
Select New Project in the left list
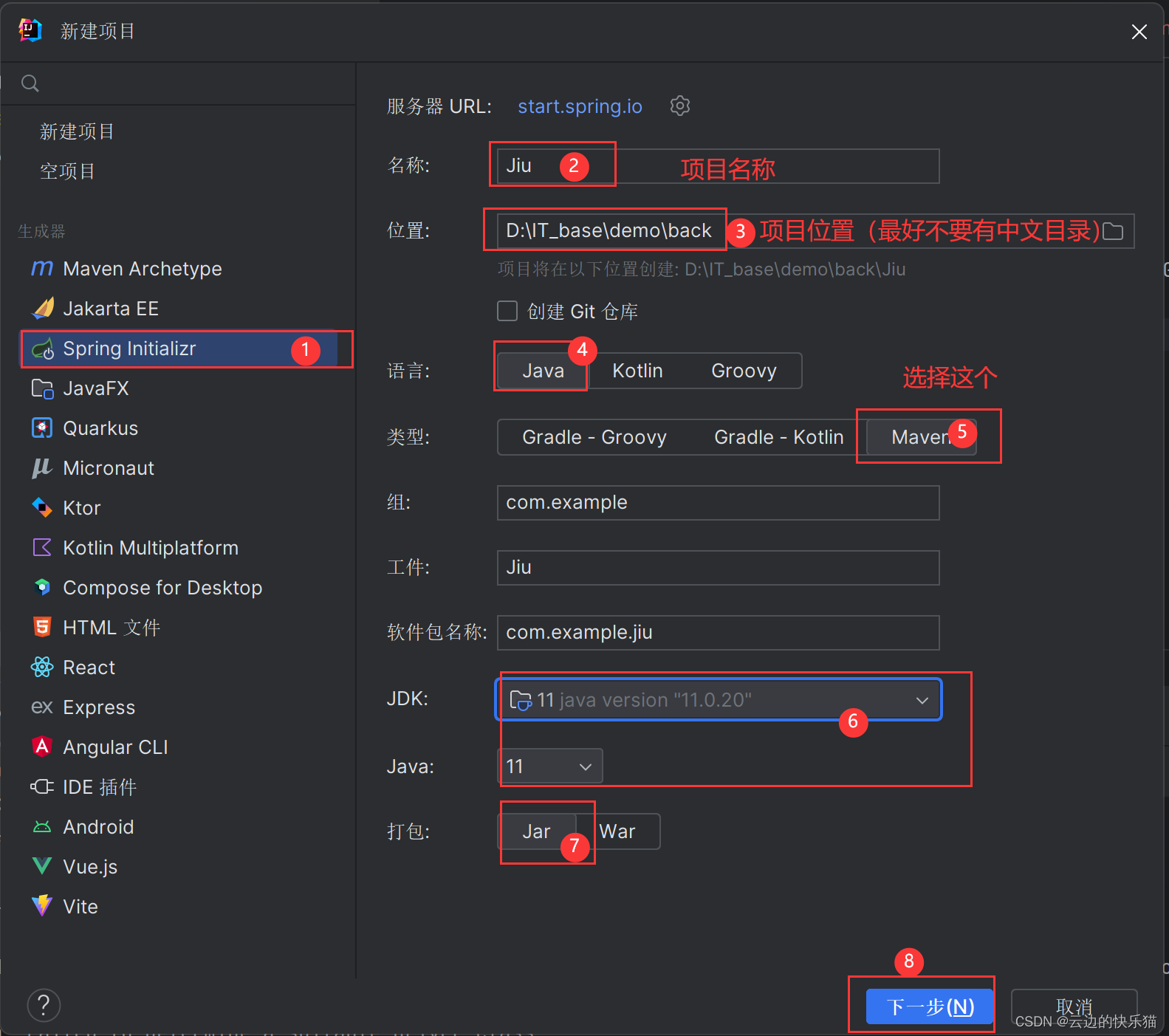coord(78,131)
